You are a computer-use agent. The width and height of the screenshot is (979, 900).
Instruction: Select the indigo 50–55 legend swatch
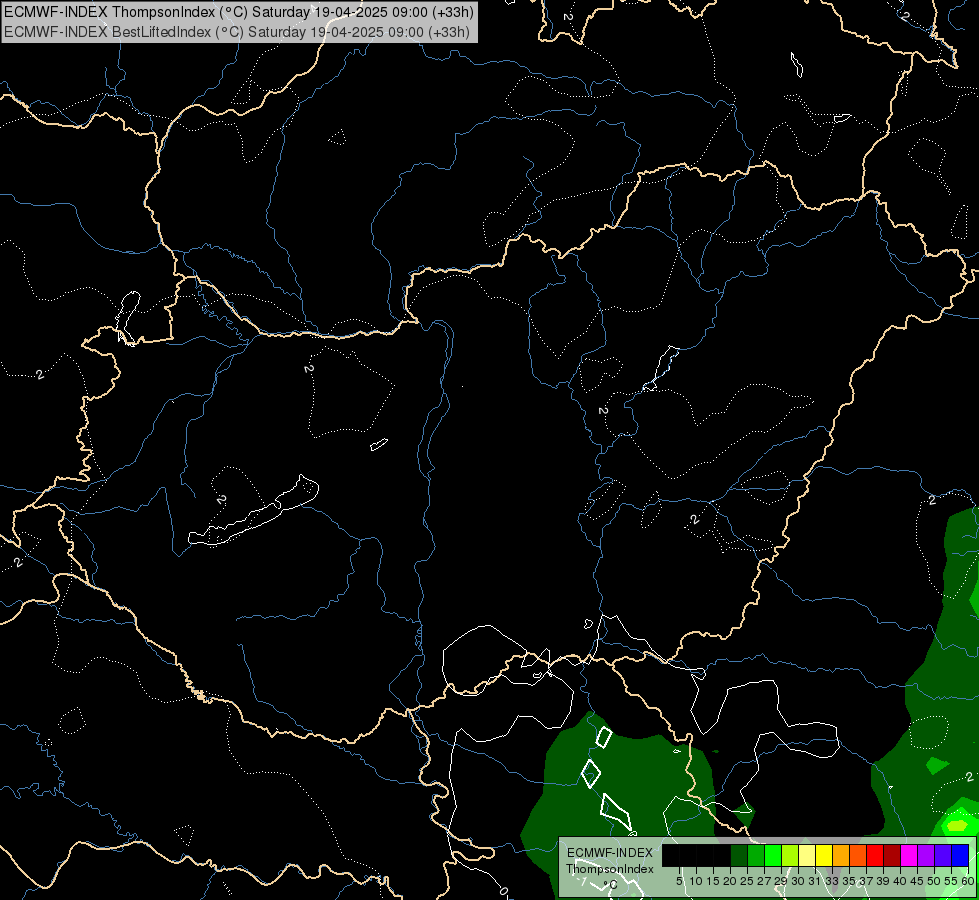click(943, 856)
